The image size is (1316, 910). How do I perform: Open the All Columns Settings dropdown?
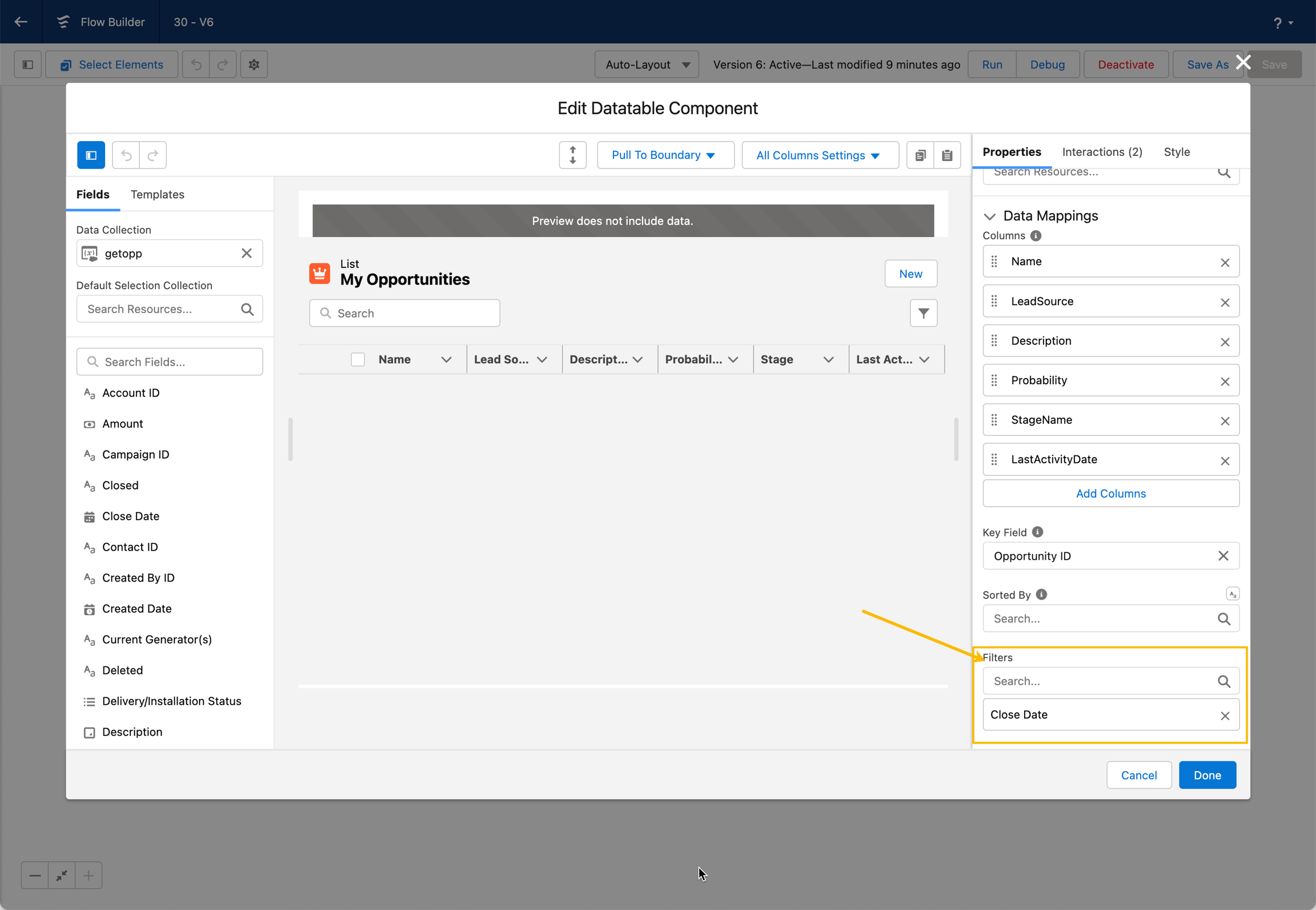pyautogui.click(x=820, y=155)
